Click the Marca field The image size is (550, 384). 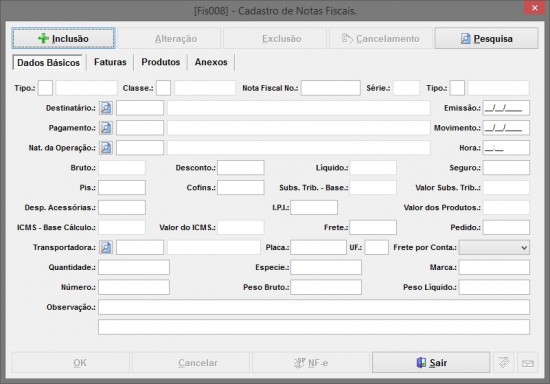tap(494, 267)
